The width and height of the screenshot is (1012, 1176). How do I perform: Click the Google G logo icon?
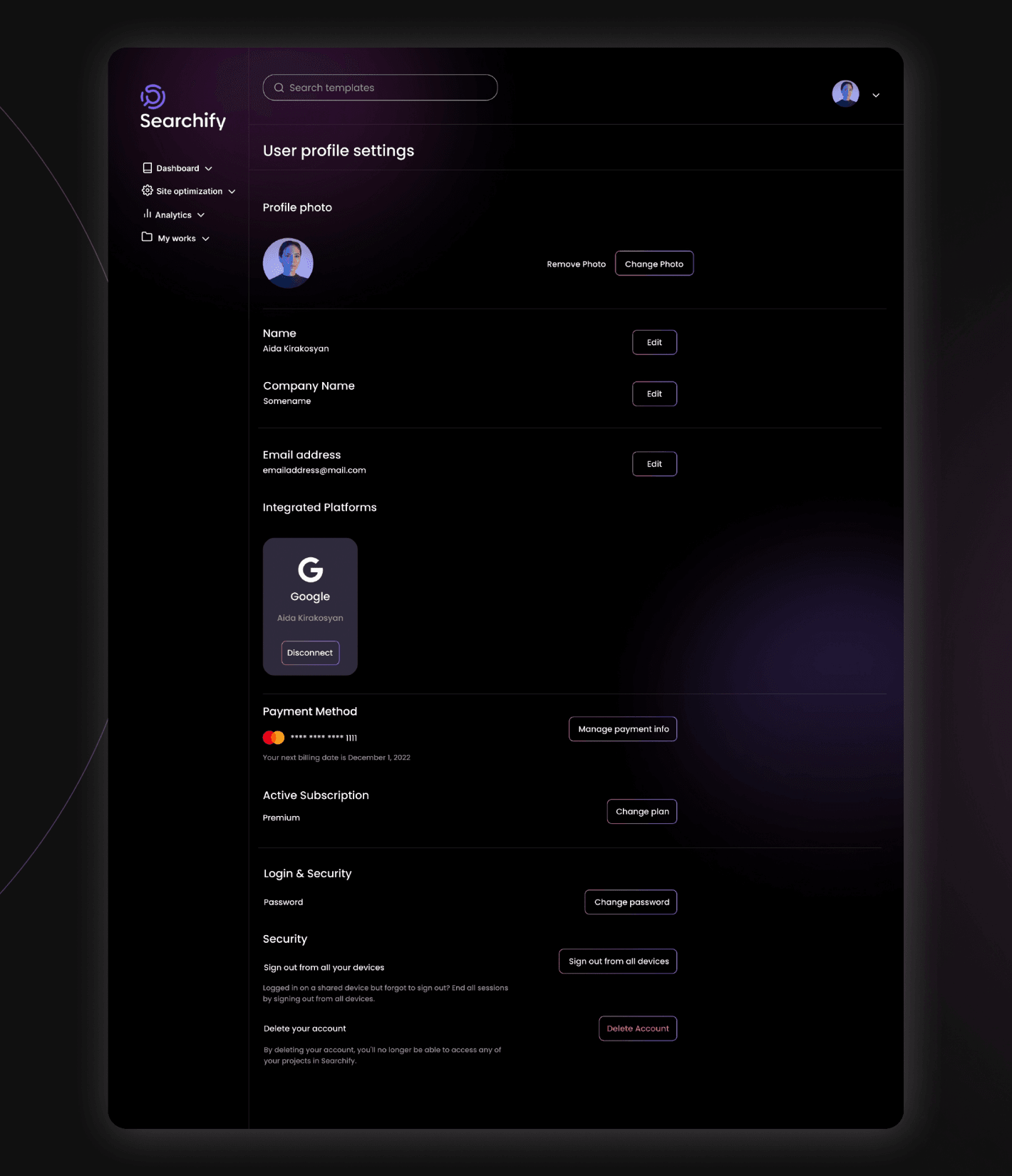coord(310,569)
